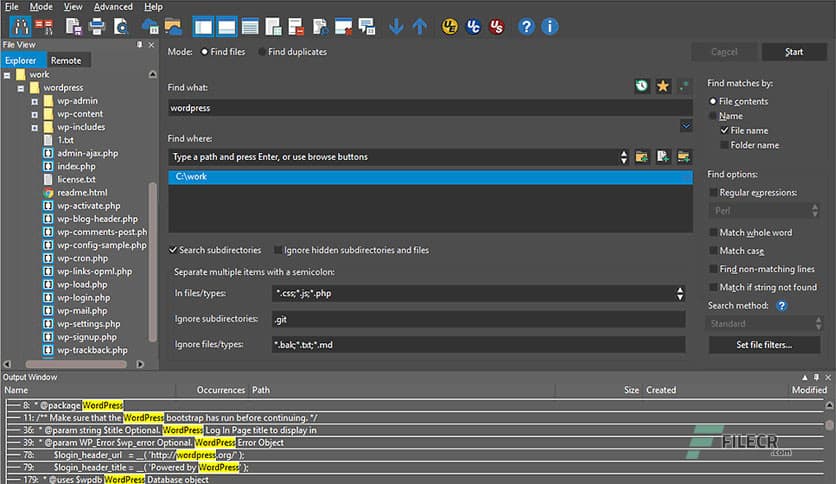This screenshot has height=484, width=836.
Task: Enable Match whole word option
Action: pyautogui.click(x=713, y=233)
